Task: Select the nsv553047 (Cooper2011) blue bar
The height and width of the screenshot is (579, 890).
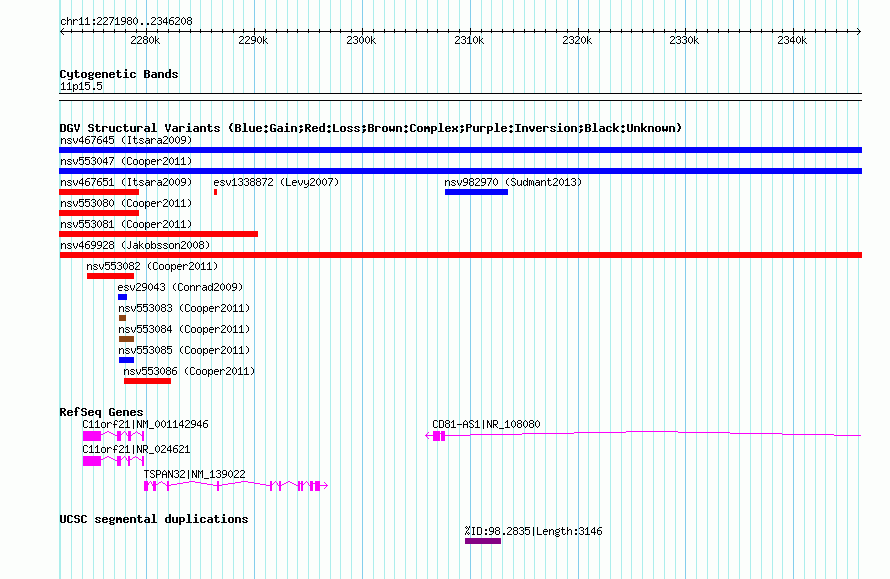Action: pos(460,171)
